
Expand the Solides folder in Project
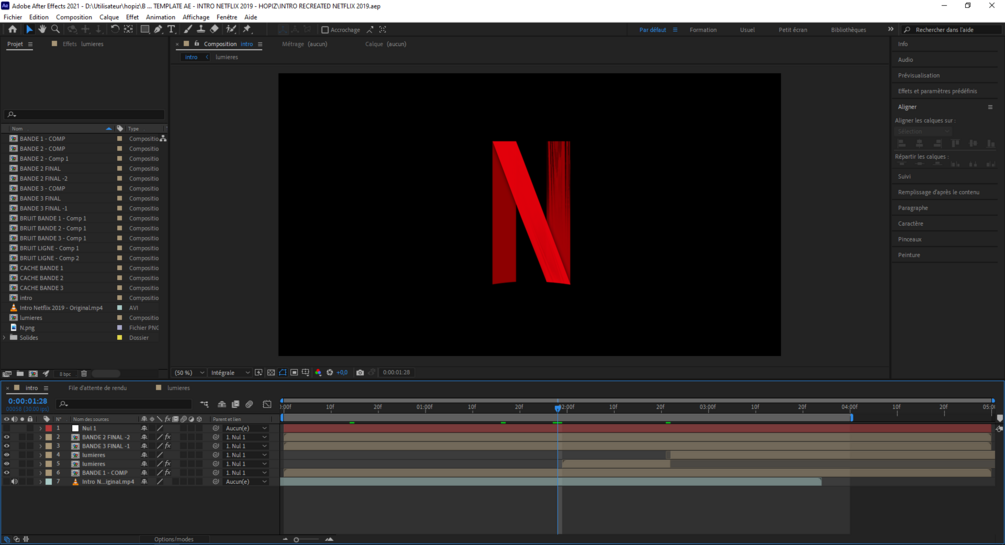point(5,338)
